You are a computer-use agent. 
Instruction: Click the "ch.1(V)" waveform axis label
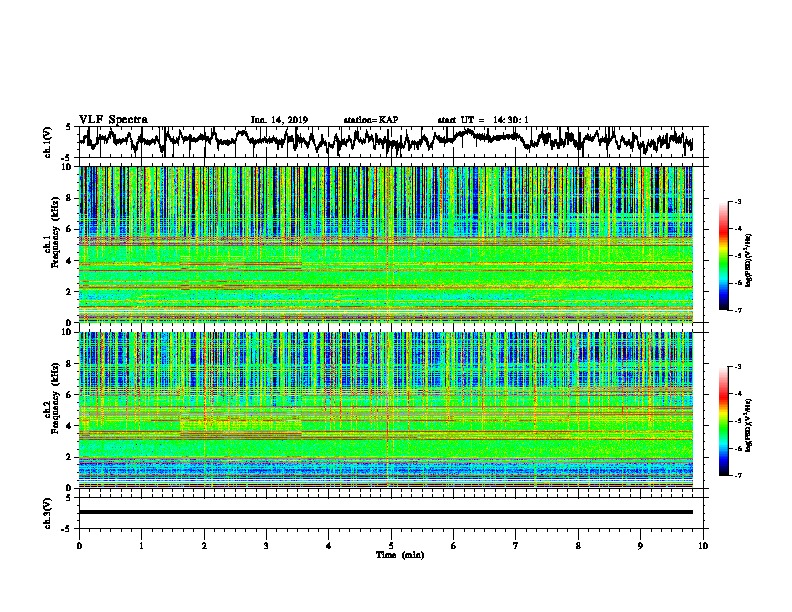click(x=48, y=142)
